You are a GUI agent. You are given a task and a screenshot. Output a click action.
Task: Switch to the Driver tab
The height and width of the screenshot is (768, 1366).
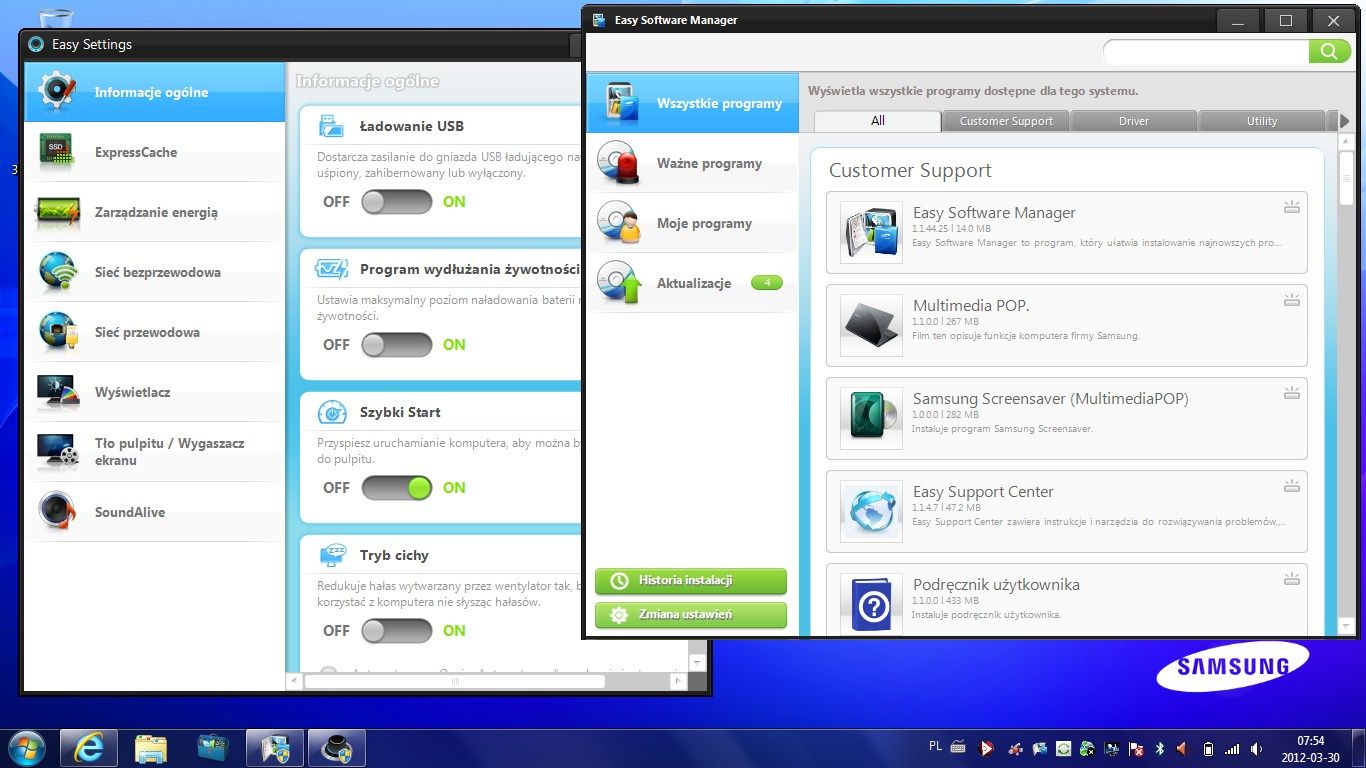1134,121
